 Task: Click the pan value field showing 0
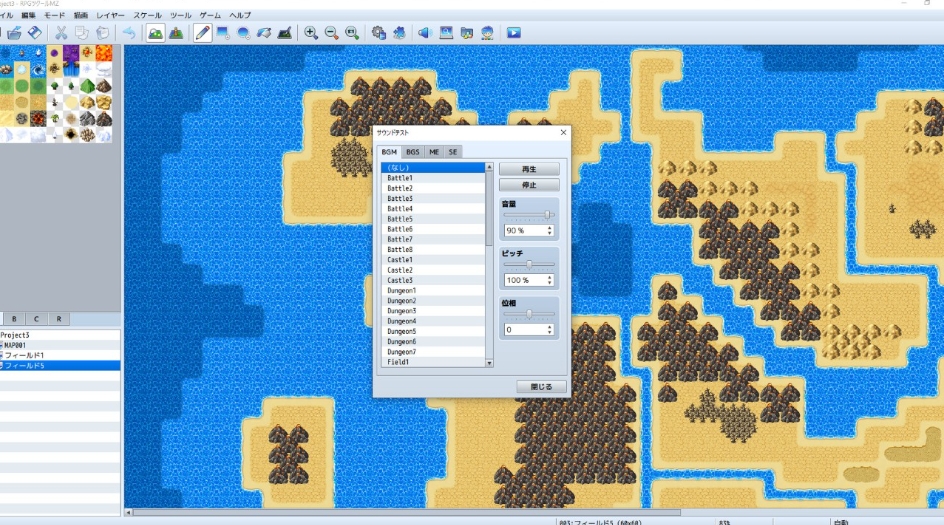pos(529,330)
